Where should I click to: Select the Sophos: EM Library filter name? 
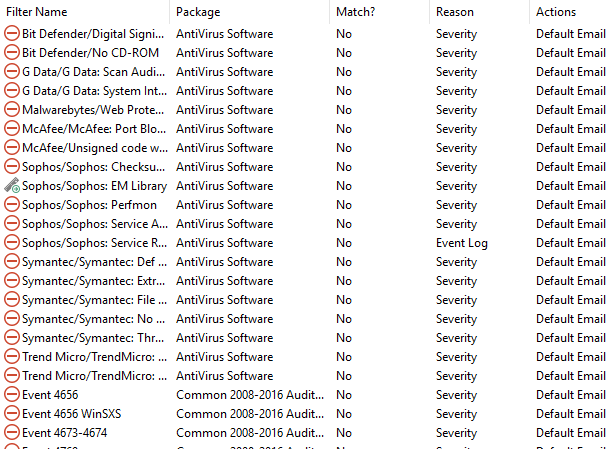[x=94, y=186]
